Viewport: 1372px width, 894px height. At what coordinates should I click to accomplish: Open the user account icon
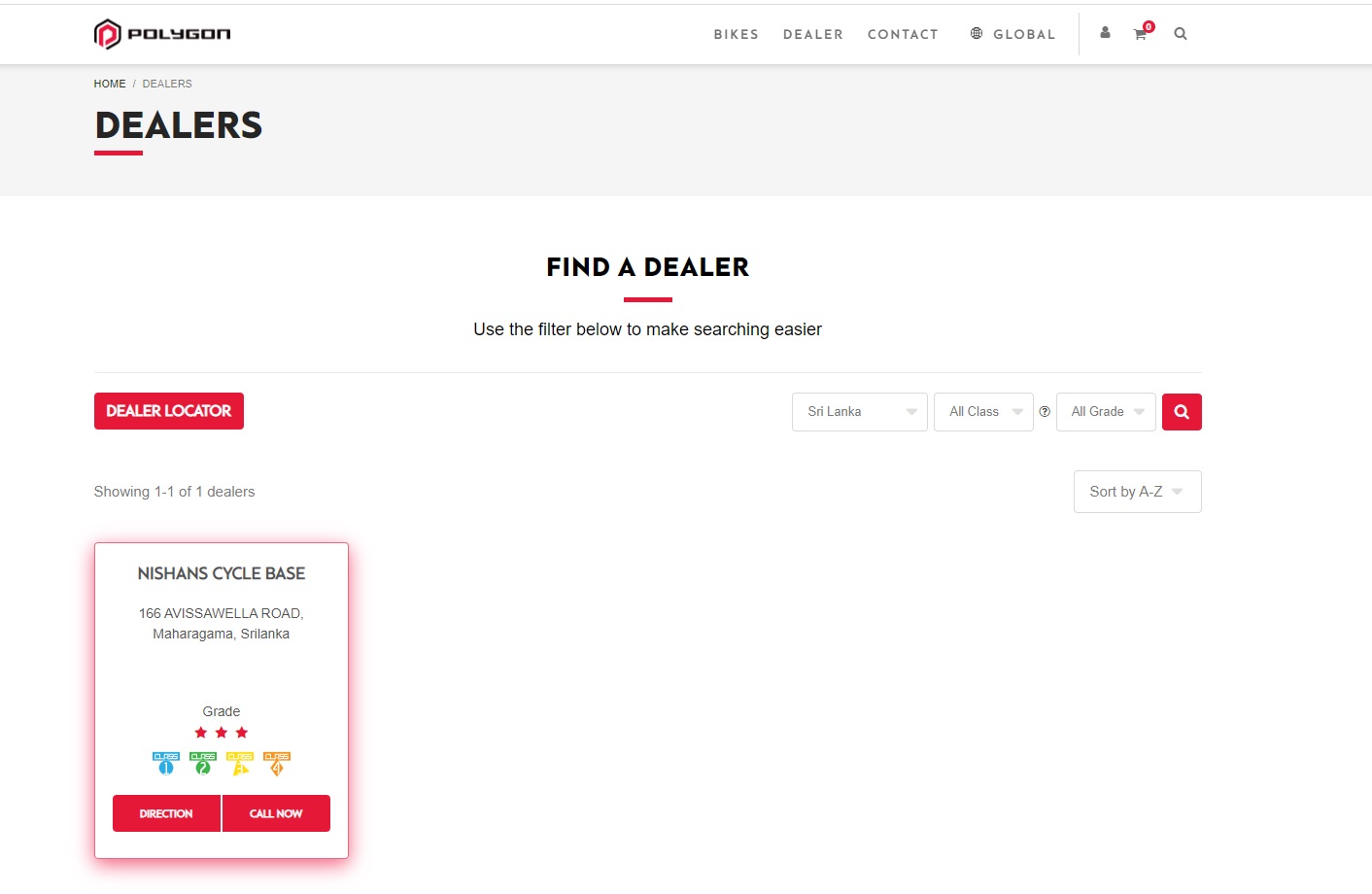[x=1105, y=33]
